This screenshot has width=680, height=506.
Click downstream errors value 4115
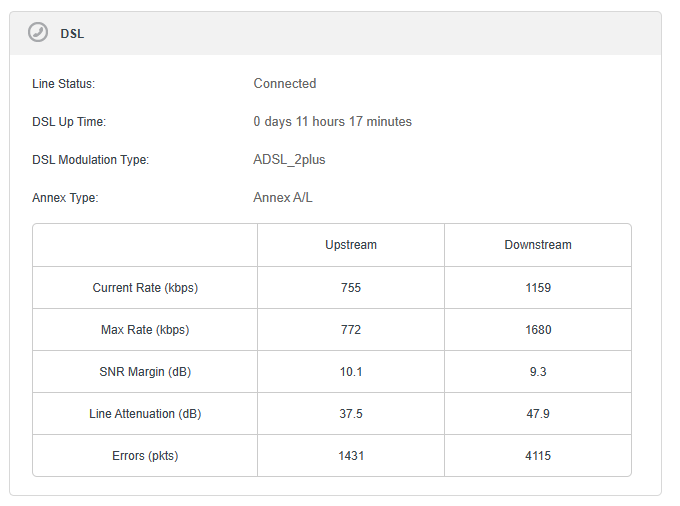coord(537,456)
